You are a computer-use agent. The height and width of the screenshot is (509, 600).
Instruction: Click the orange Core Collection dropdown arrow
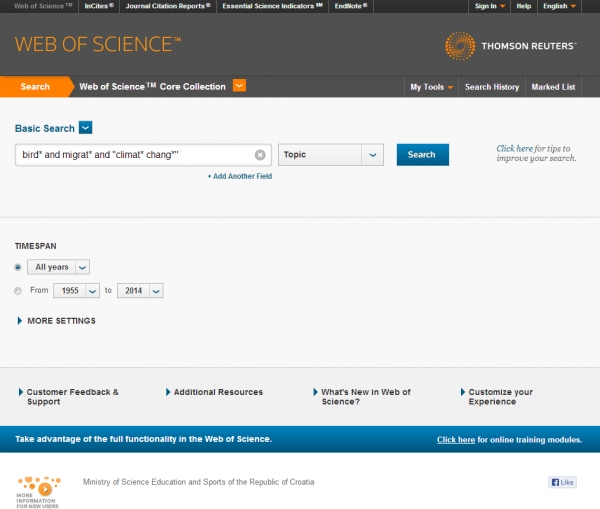[x=240, y=86]
